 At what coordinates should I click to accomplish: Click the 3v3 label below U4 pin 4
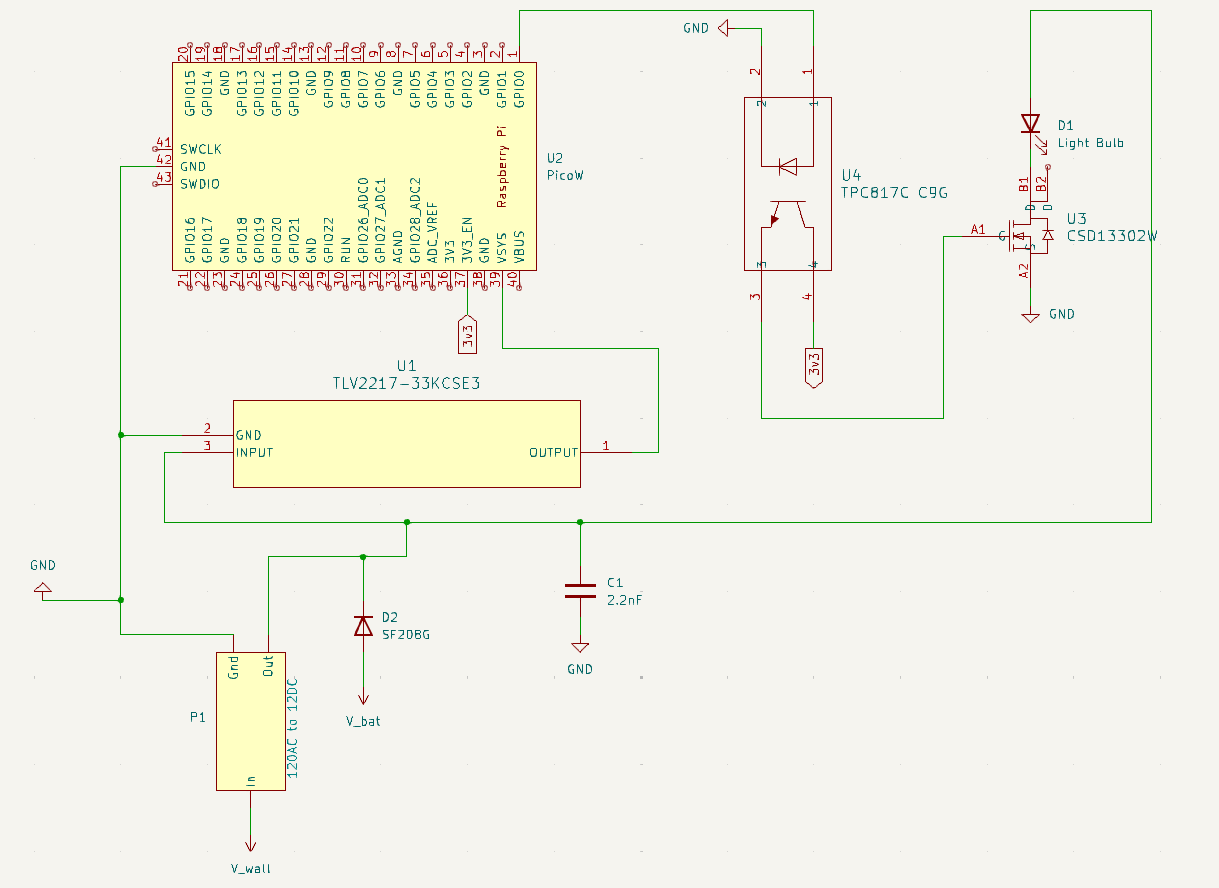[814, 368]
